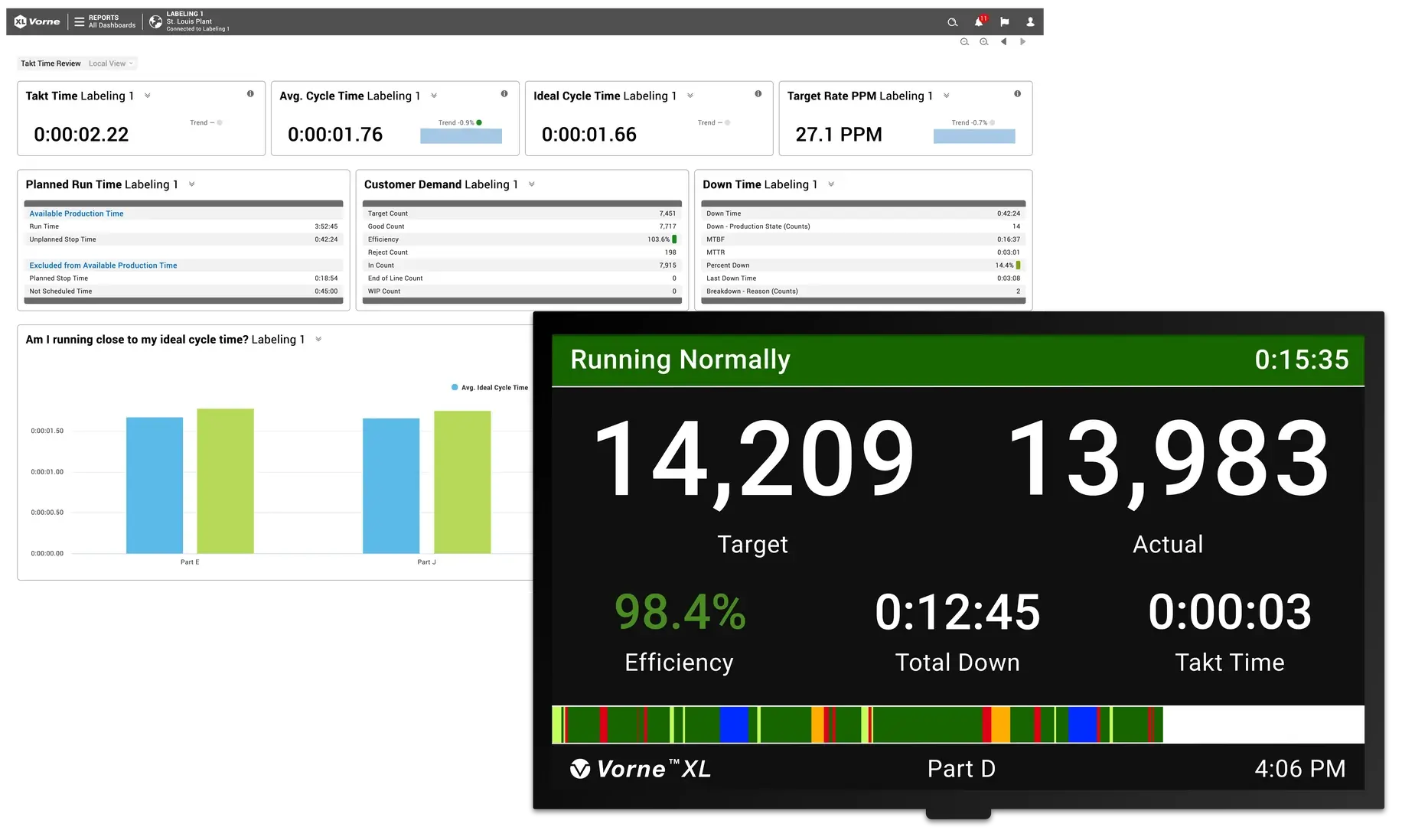Screen dimensions: 1402x840
Task: Go to previous period with left arrow
Action: (x=1003, y=42)
